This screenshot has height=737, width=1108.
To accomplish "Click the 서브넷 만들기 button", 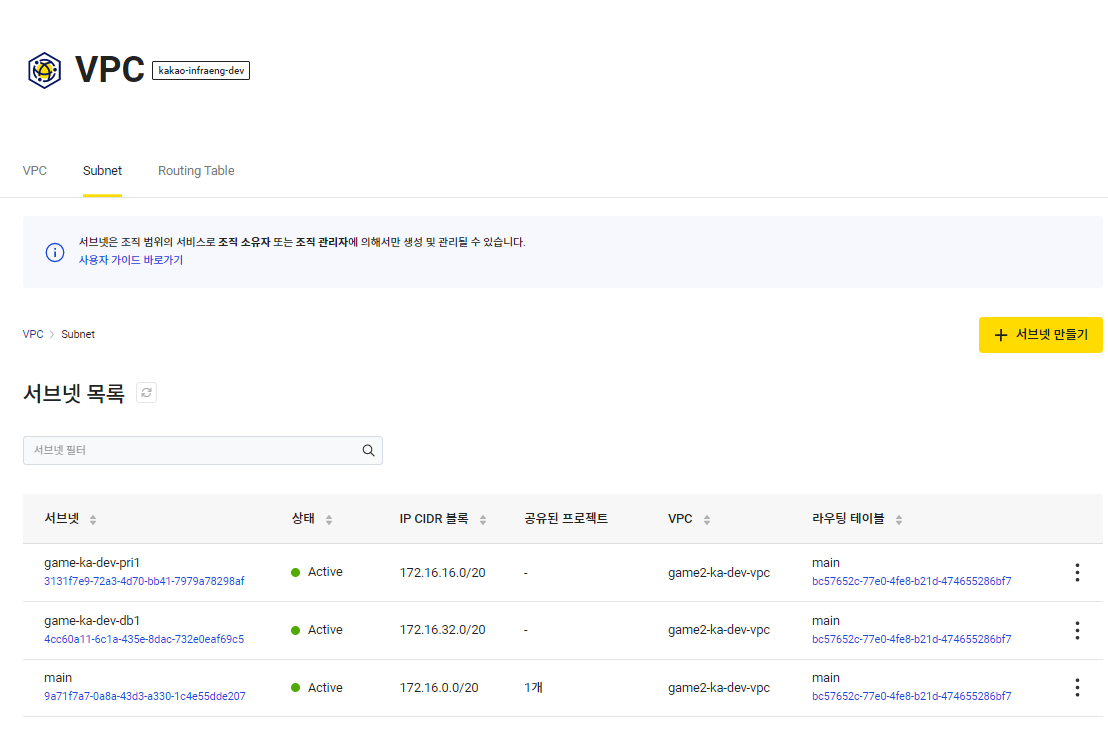I will click(x=1040, y=335).
